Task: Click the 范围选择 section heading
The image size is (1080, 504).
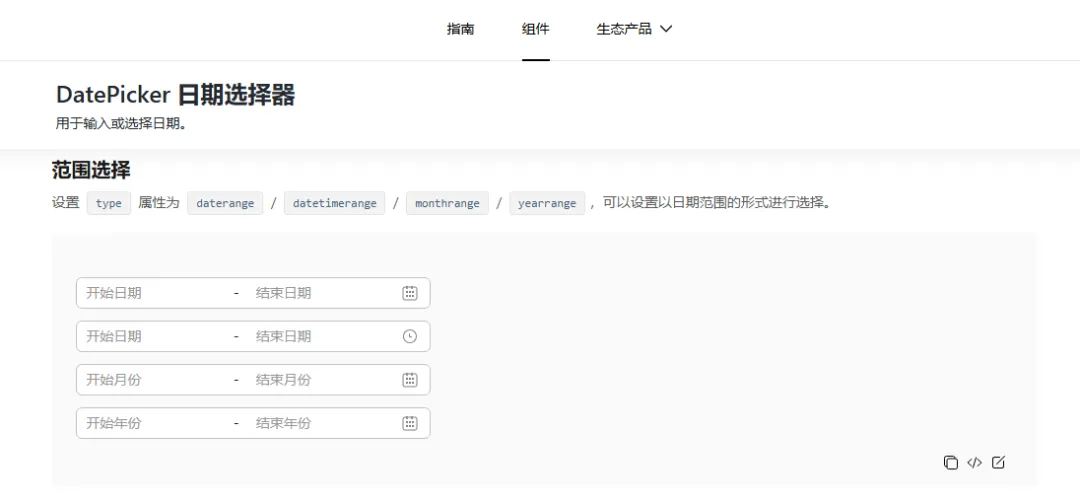Action: [91, 169]
